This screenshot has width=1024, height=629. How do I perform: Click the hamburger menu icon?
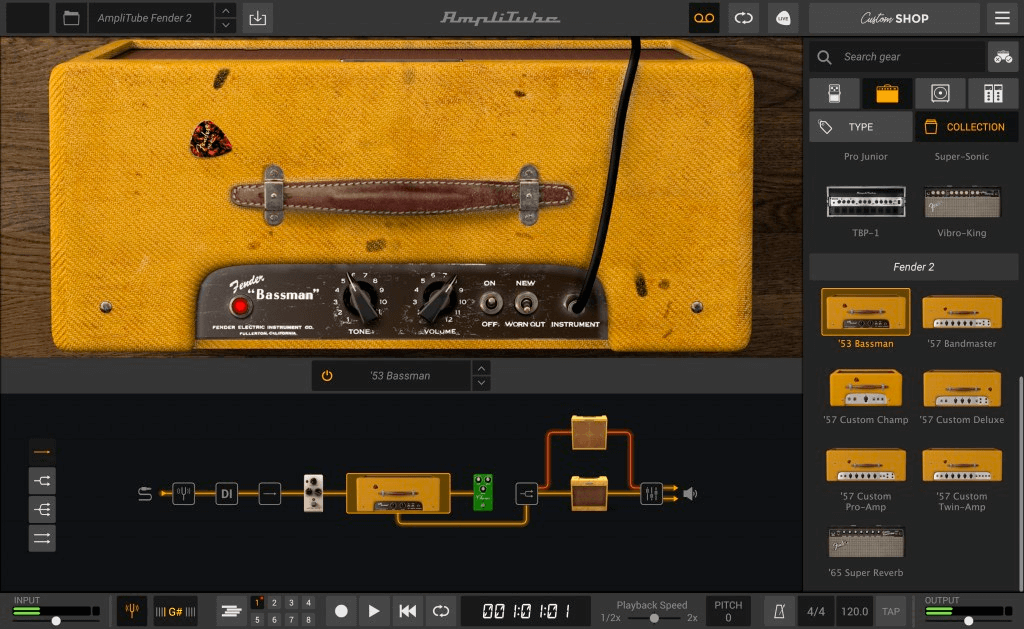[1000, 17]
